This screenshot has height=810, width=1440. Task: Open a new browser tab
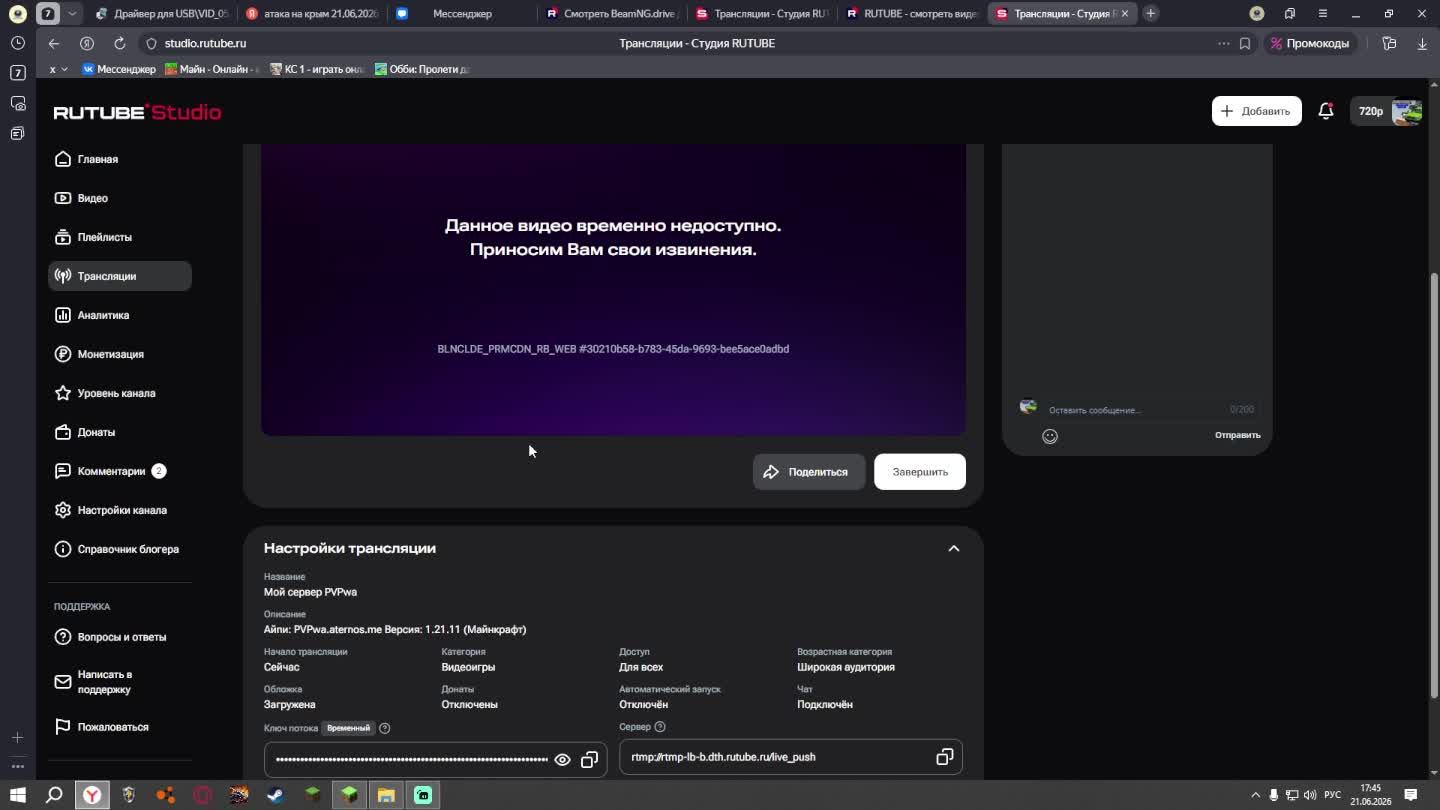pos(1150,13)
